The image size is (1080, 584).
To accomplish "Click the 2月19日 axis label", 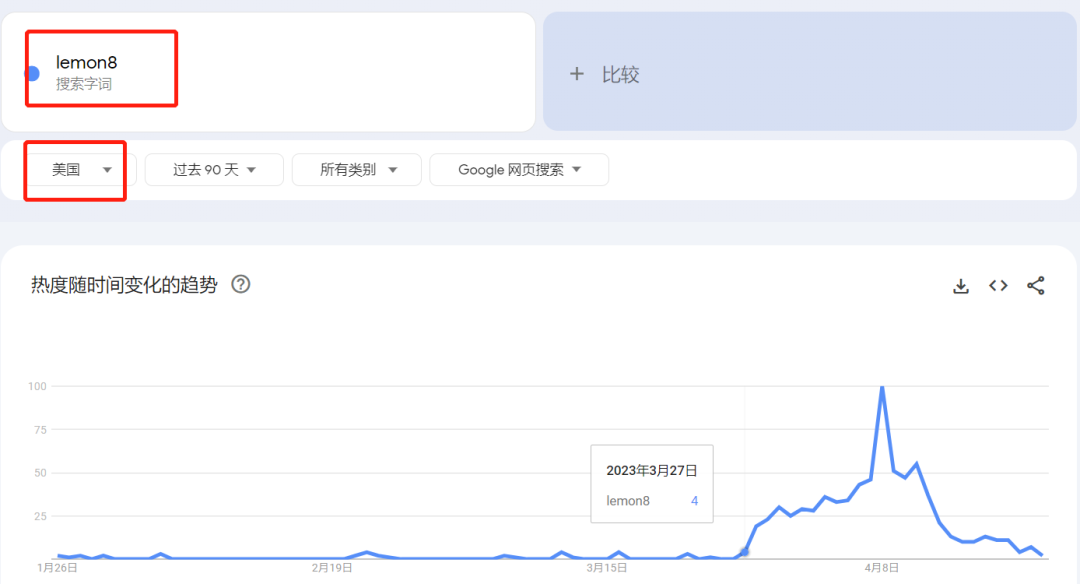I will point(332,567).
